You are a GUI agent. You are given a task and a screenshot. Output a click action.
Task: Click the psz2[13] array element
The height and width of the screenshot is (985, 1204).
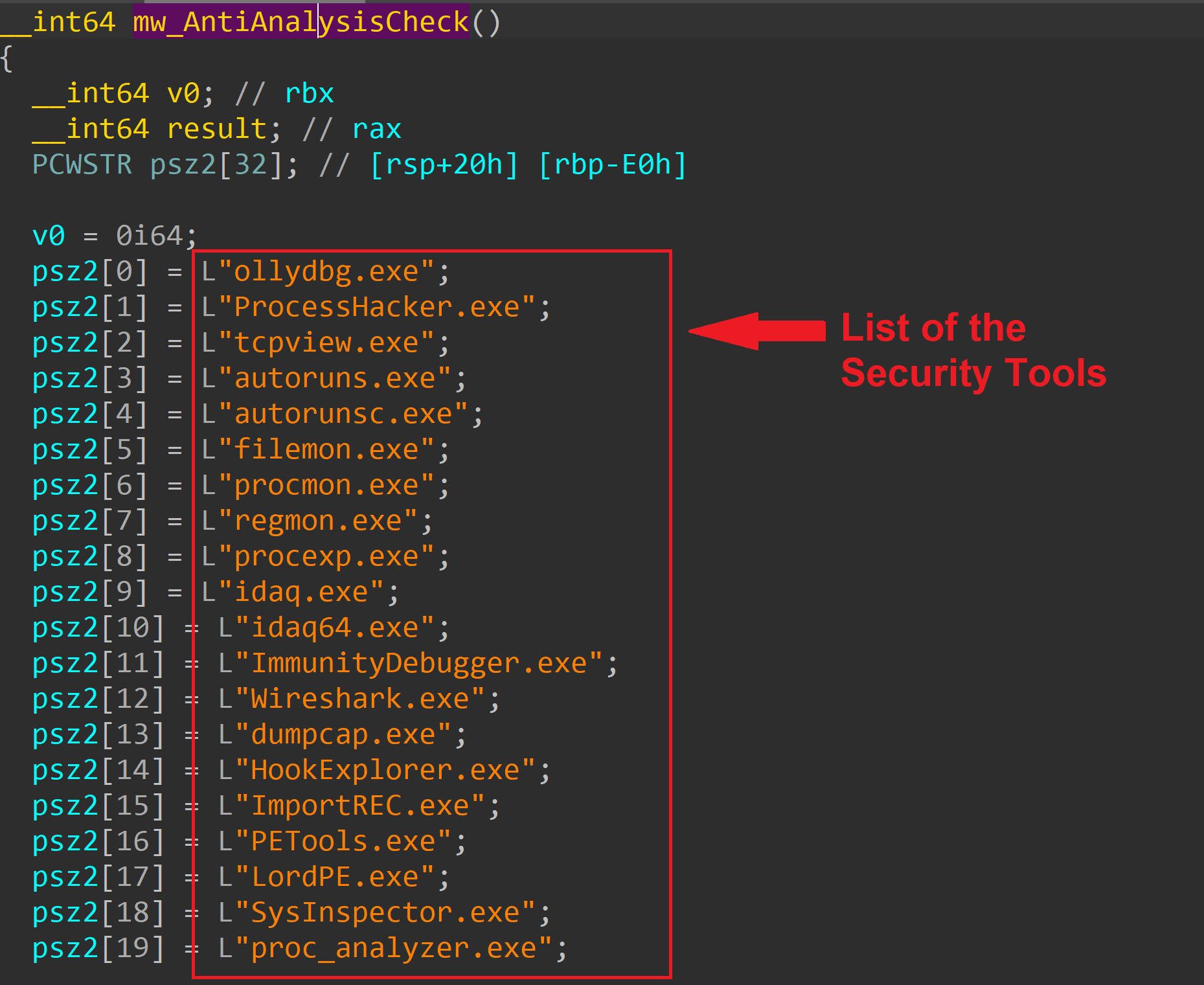(99, 734)
